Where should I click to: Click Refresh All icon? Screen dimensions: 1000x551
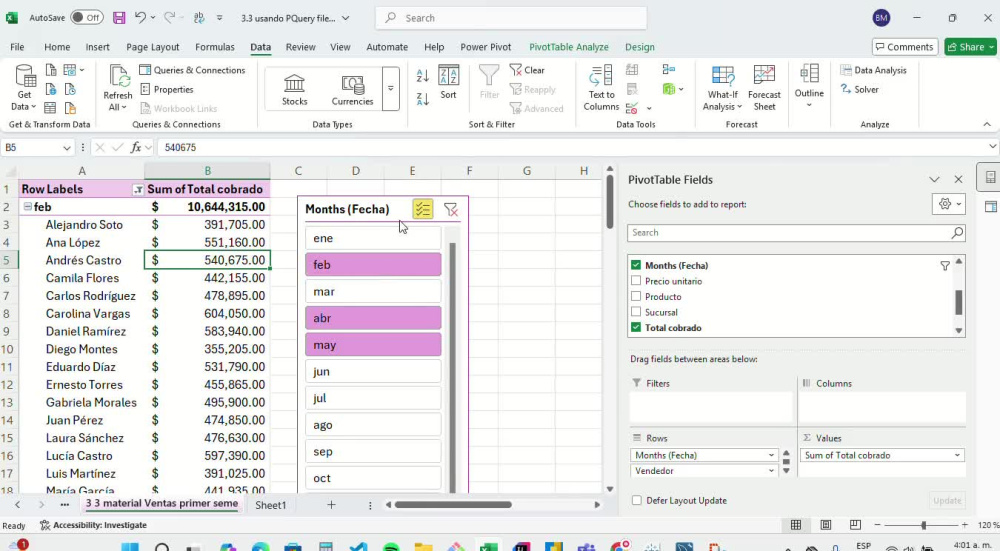tap(118, 77)
